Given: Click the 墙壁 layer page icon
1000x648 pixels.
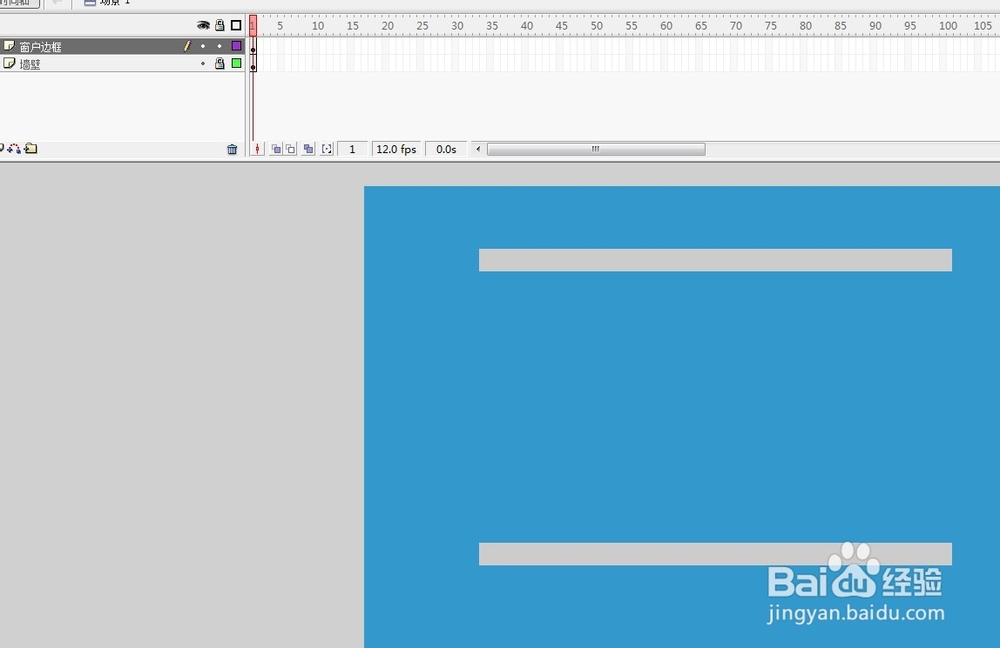Looking at the screenshot, I should click(x=9, y=63).
